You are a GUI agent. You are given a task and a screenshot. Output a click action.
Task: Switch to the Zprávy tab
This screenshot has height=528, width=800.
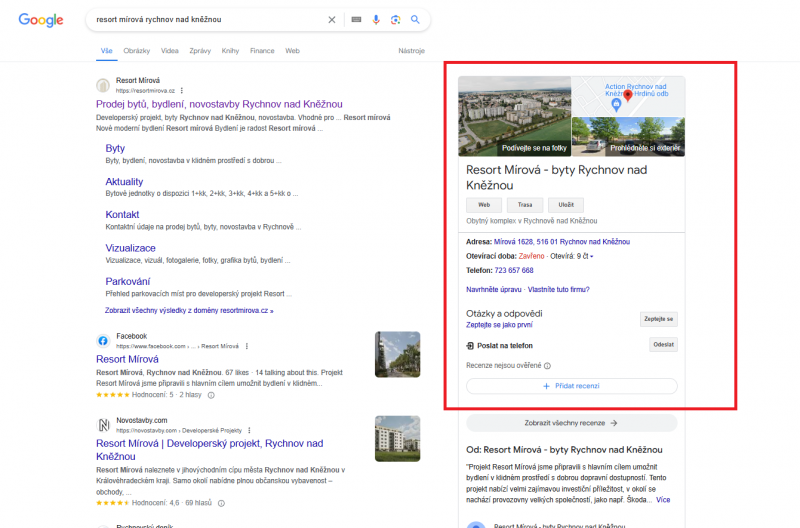(200, 51)
